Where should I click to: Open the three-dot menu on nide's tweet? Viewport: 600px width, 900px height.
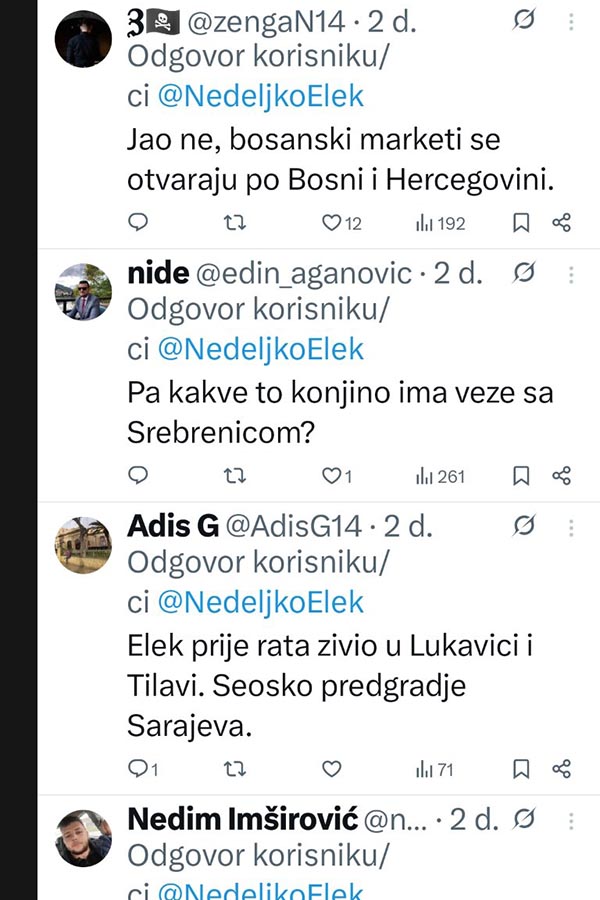click(571, 275)
